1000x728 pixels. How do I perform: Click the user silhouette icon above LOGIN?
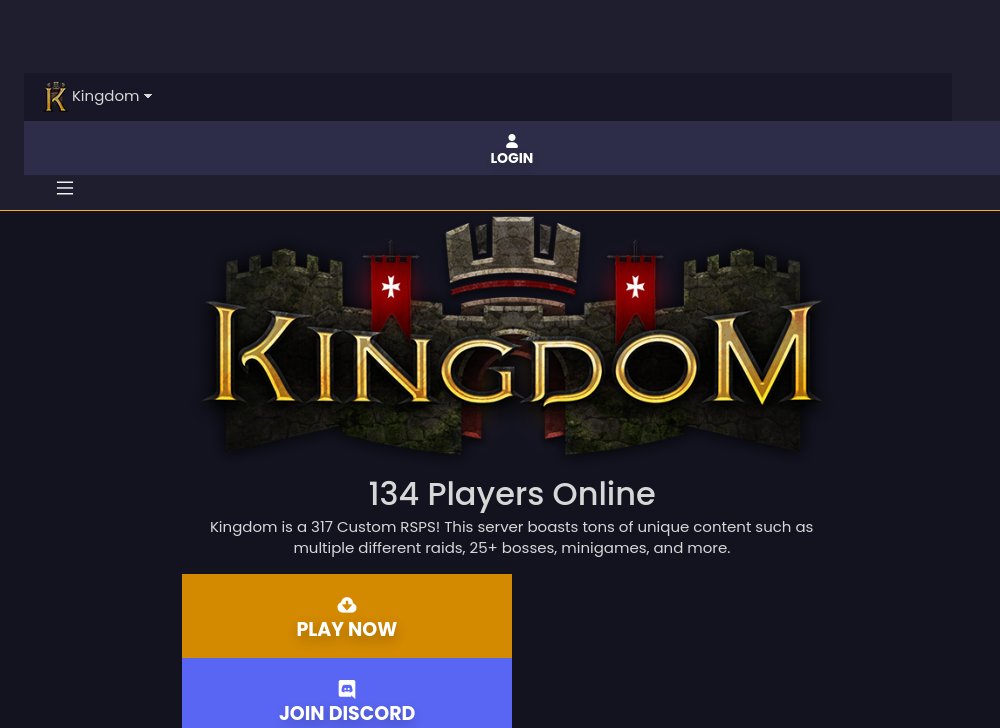click(x=511, y=141)
